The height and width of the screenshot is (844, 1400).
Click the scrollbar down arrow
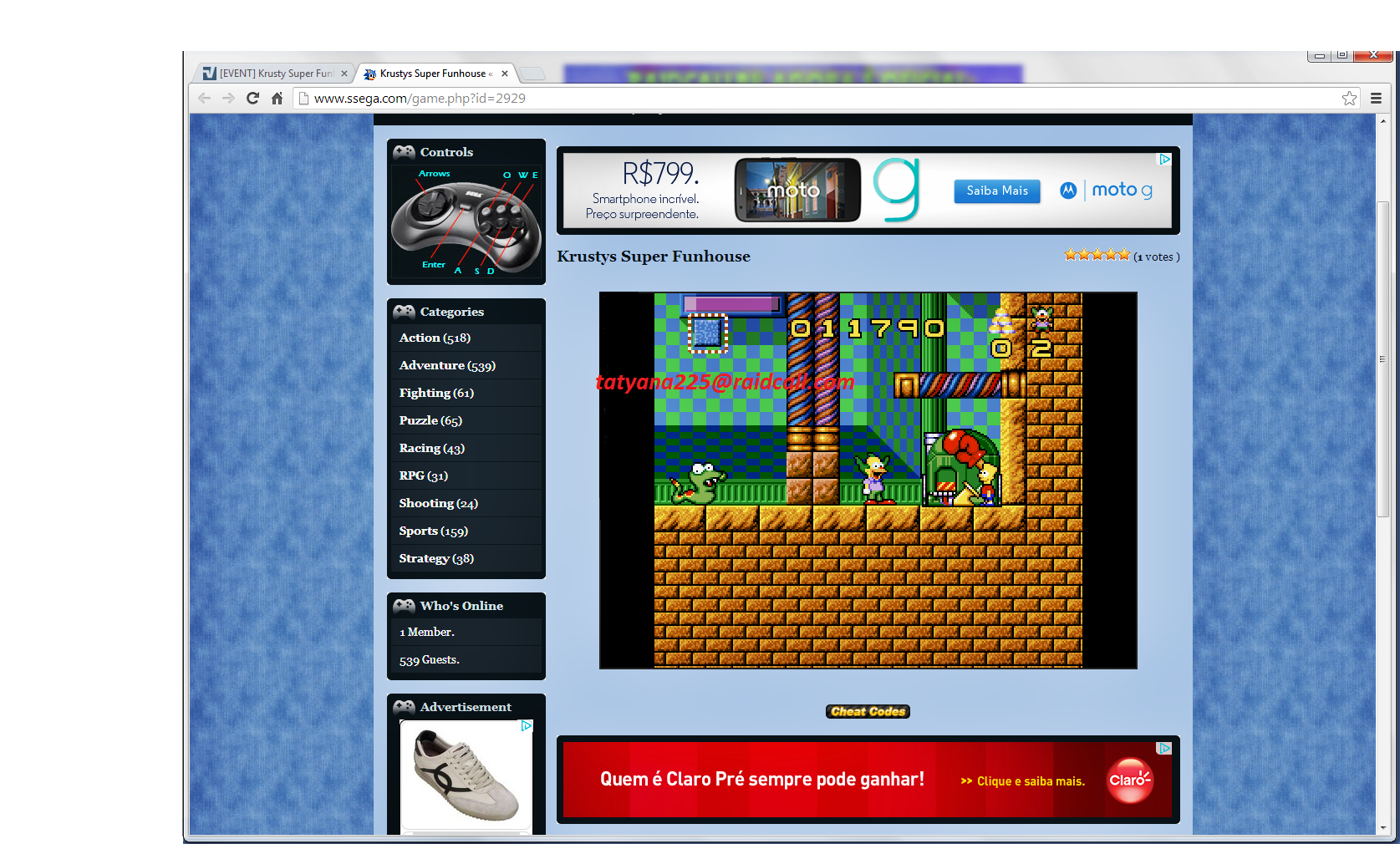click(x=1382, y=828)
